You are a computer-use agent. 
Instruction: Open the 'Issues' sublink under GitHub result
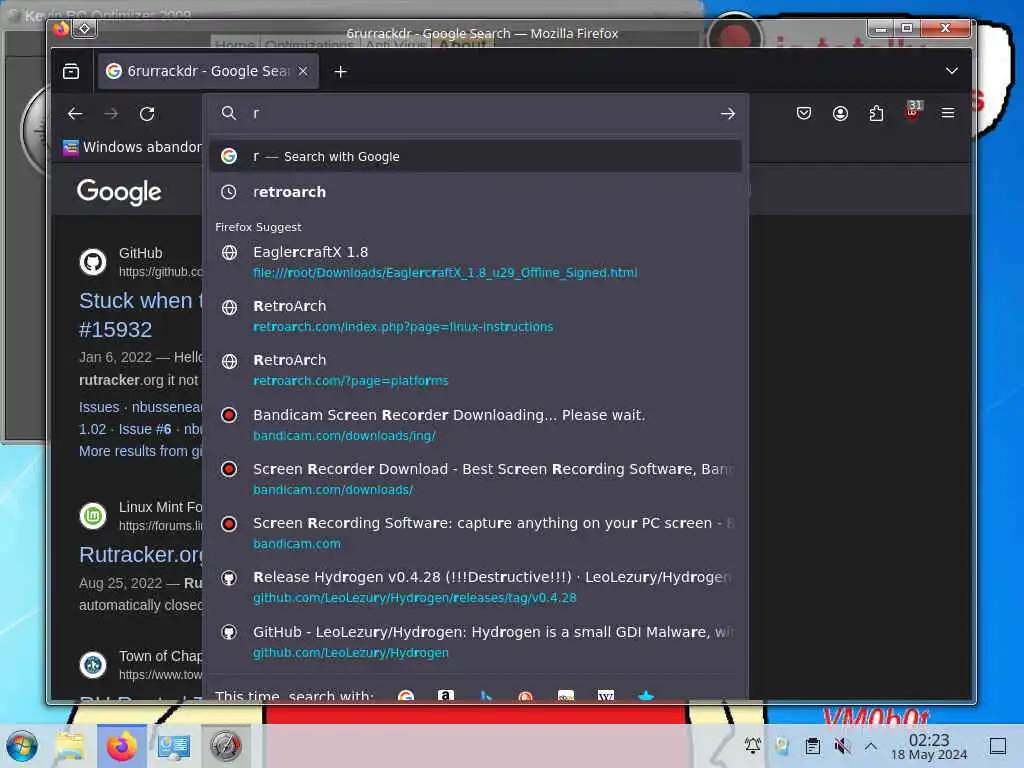point(99,407)
